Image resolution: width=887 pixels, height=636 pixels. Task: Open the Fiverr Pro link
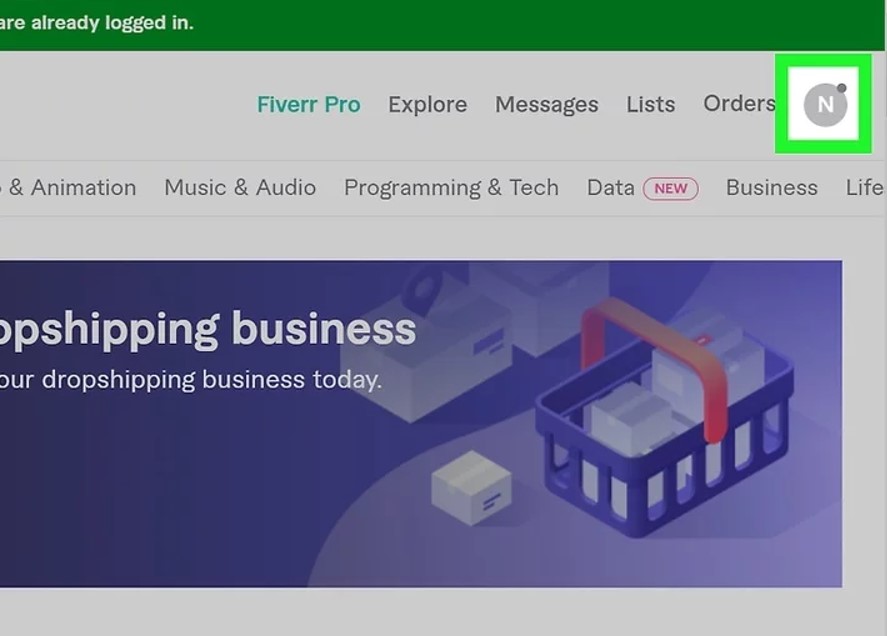[x=308, y=105]
